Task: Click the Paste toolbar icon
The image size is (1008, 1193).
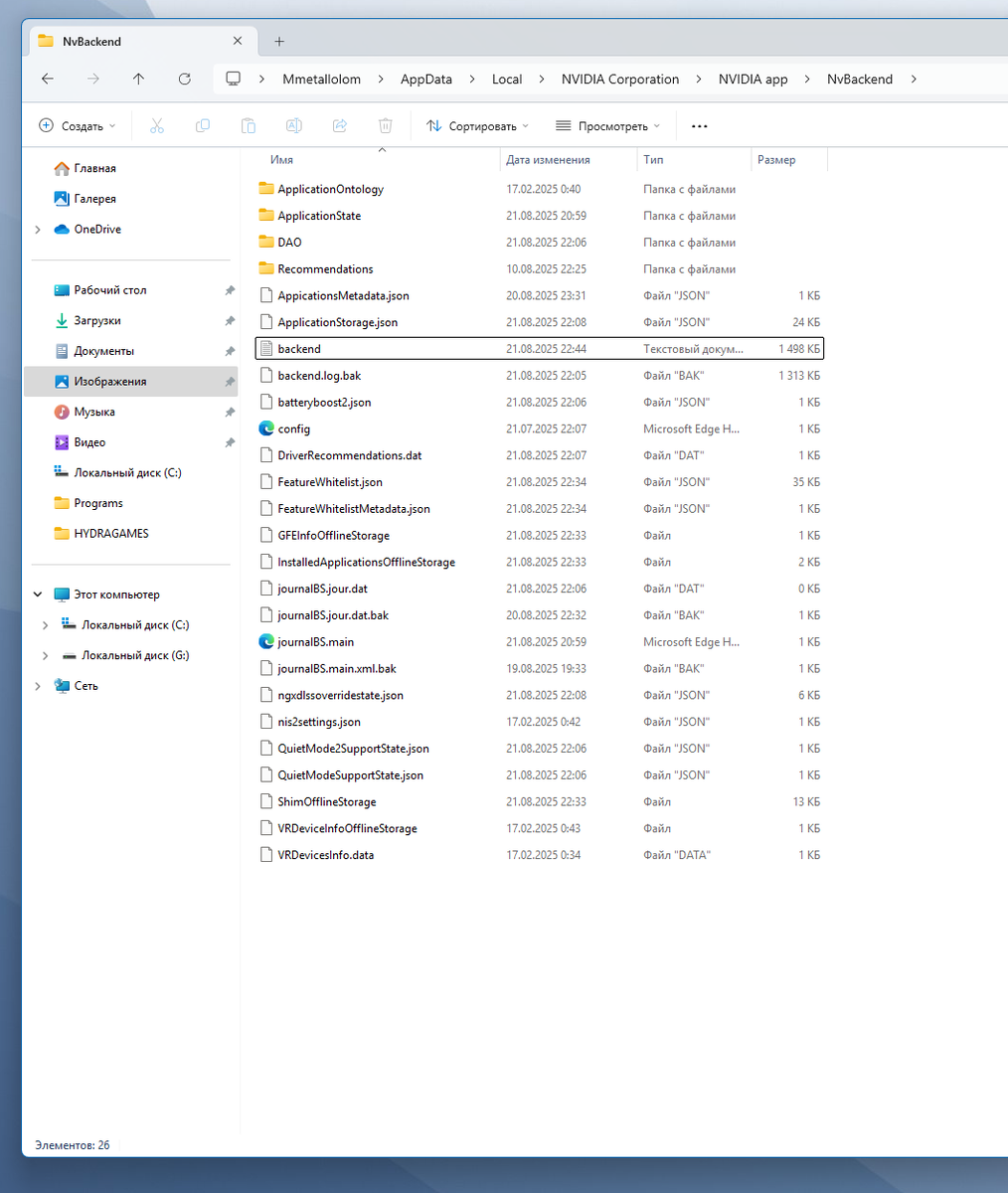Action: 249,126
